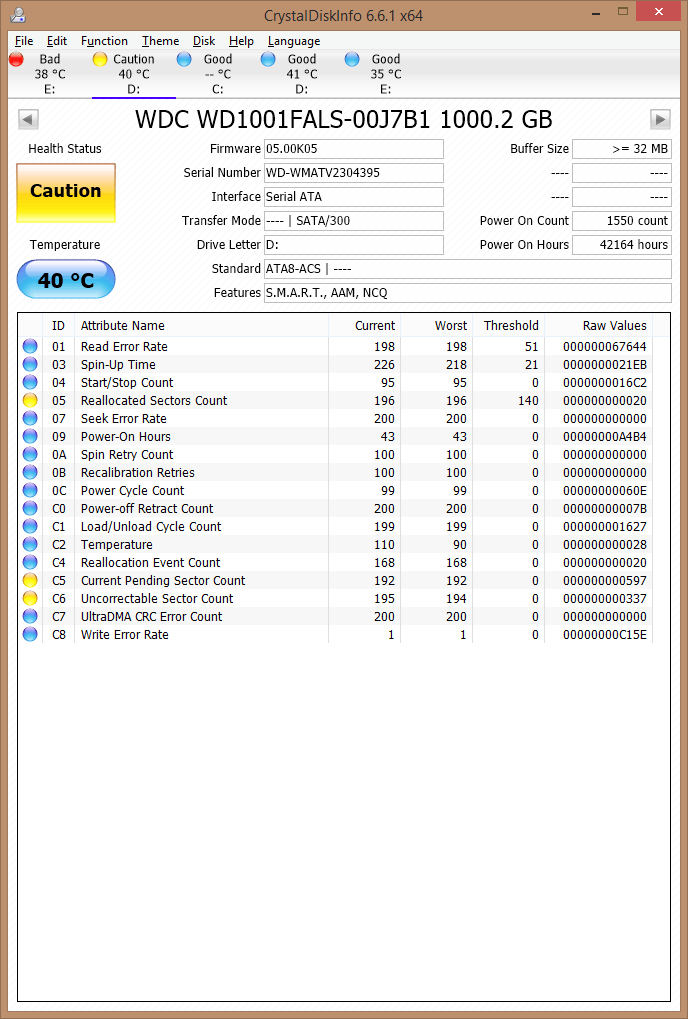The image size is (688, 1019).
Task: Click yellow orb for Reallocated Sectors Count
Action: click(30, 400)
